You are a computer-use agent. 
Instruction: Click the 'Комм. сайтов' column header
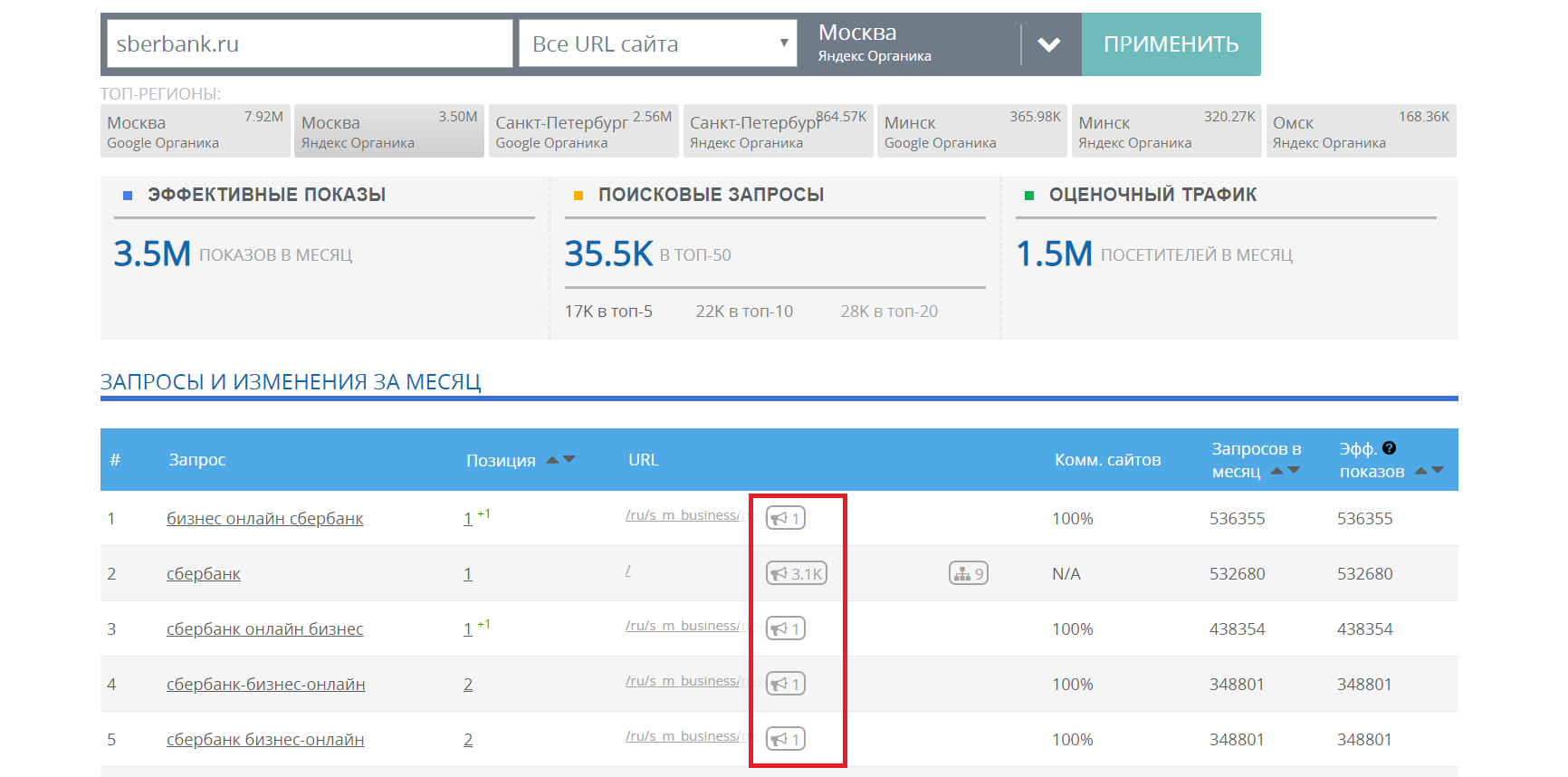coord(1107,460)
